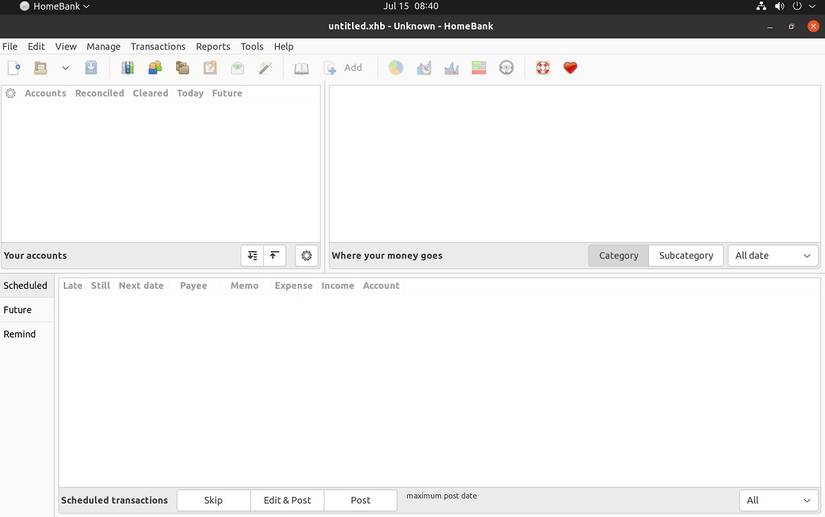
Task: Open the Transactions menu
Action: 158,46
